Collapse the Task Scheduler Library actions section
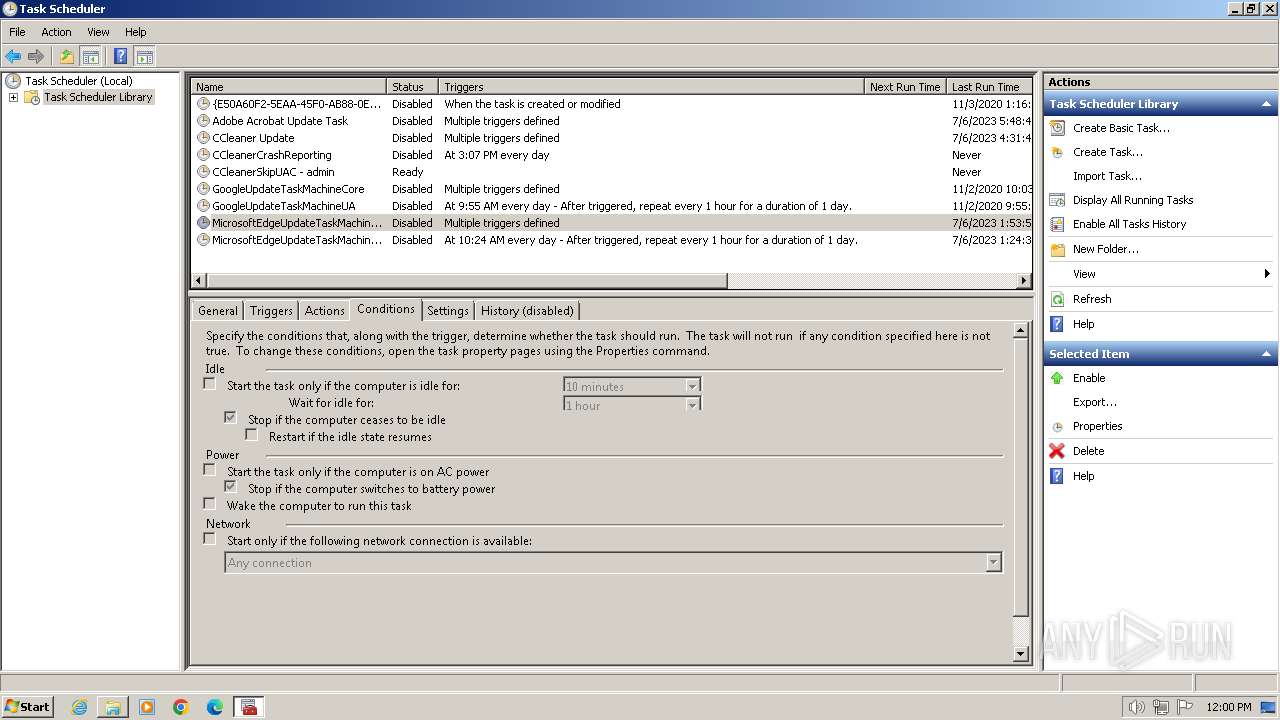 click(1266, 104)
